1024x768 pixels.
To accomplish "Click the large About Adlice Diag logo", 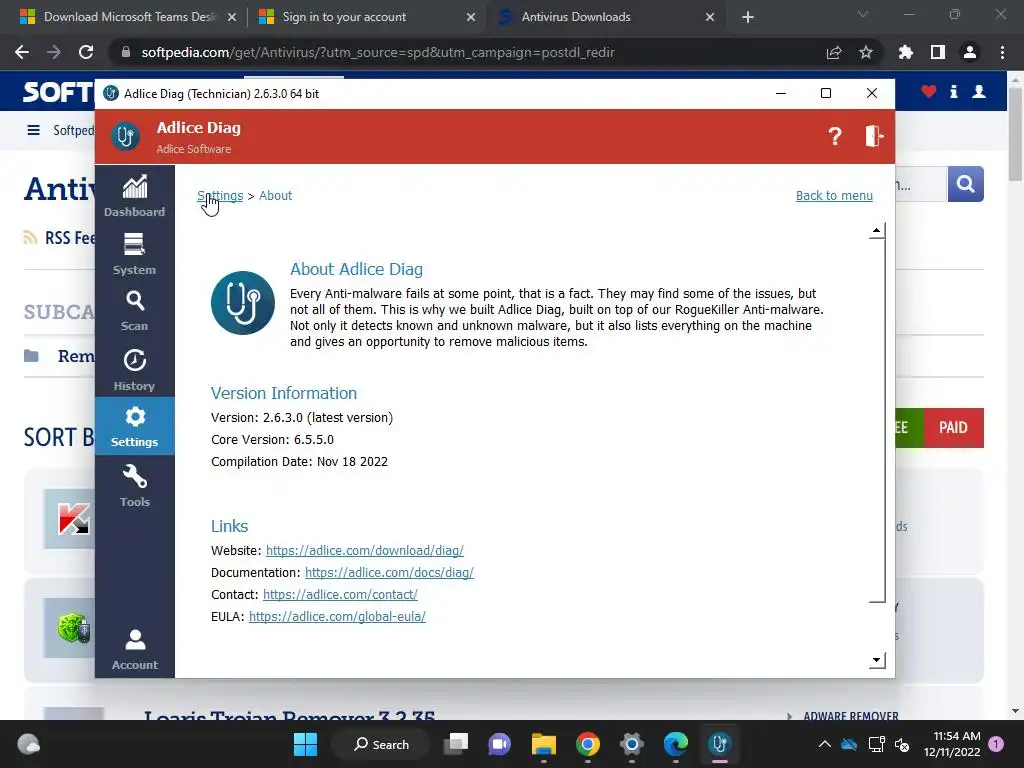I will (243, 303).
